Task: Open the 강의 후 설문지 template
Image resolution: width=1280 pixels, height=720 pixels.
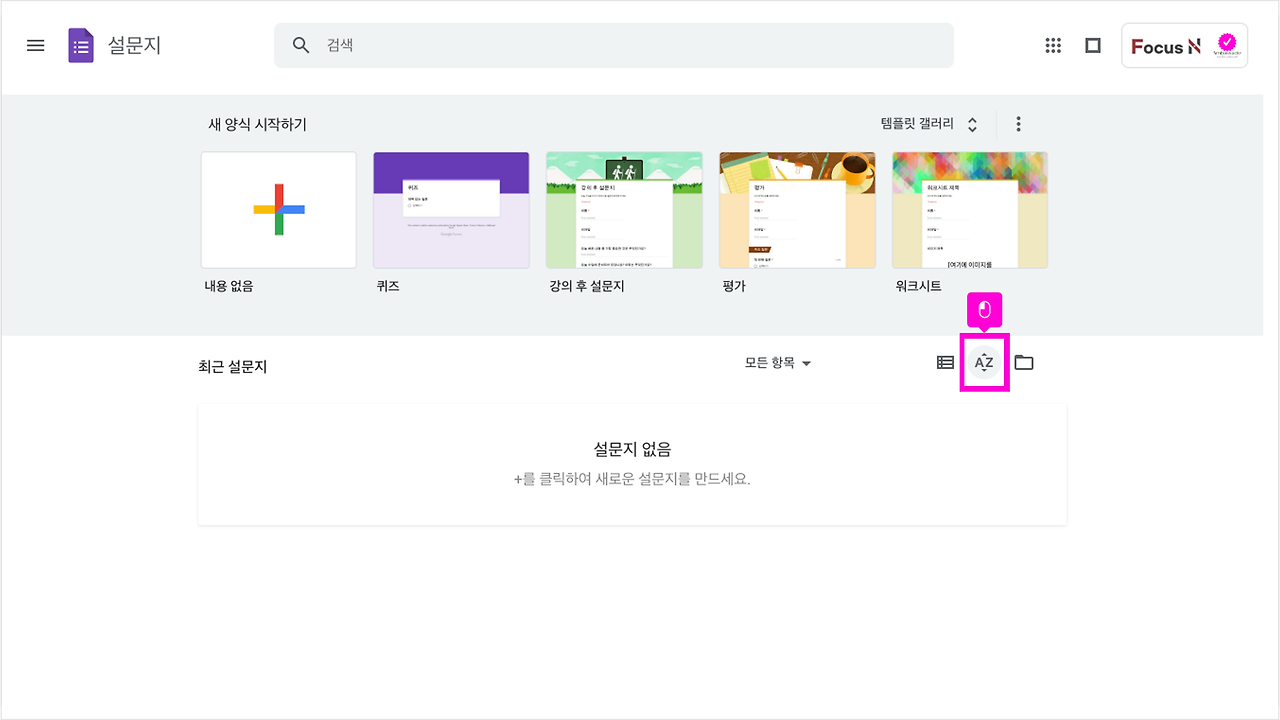Action: (624, 210)
